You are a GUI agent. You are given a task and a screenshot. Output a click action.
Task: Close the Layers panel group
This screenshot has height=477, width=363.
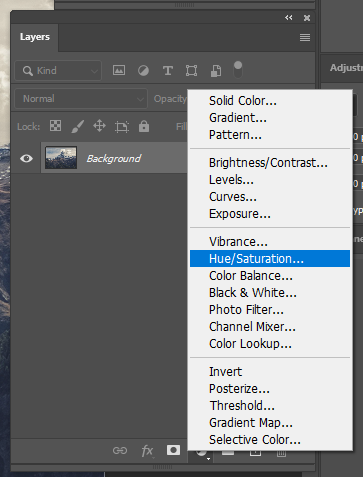(x=307, y=18)
